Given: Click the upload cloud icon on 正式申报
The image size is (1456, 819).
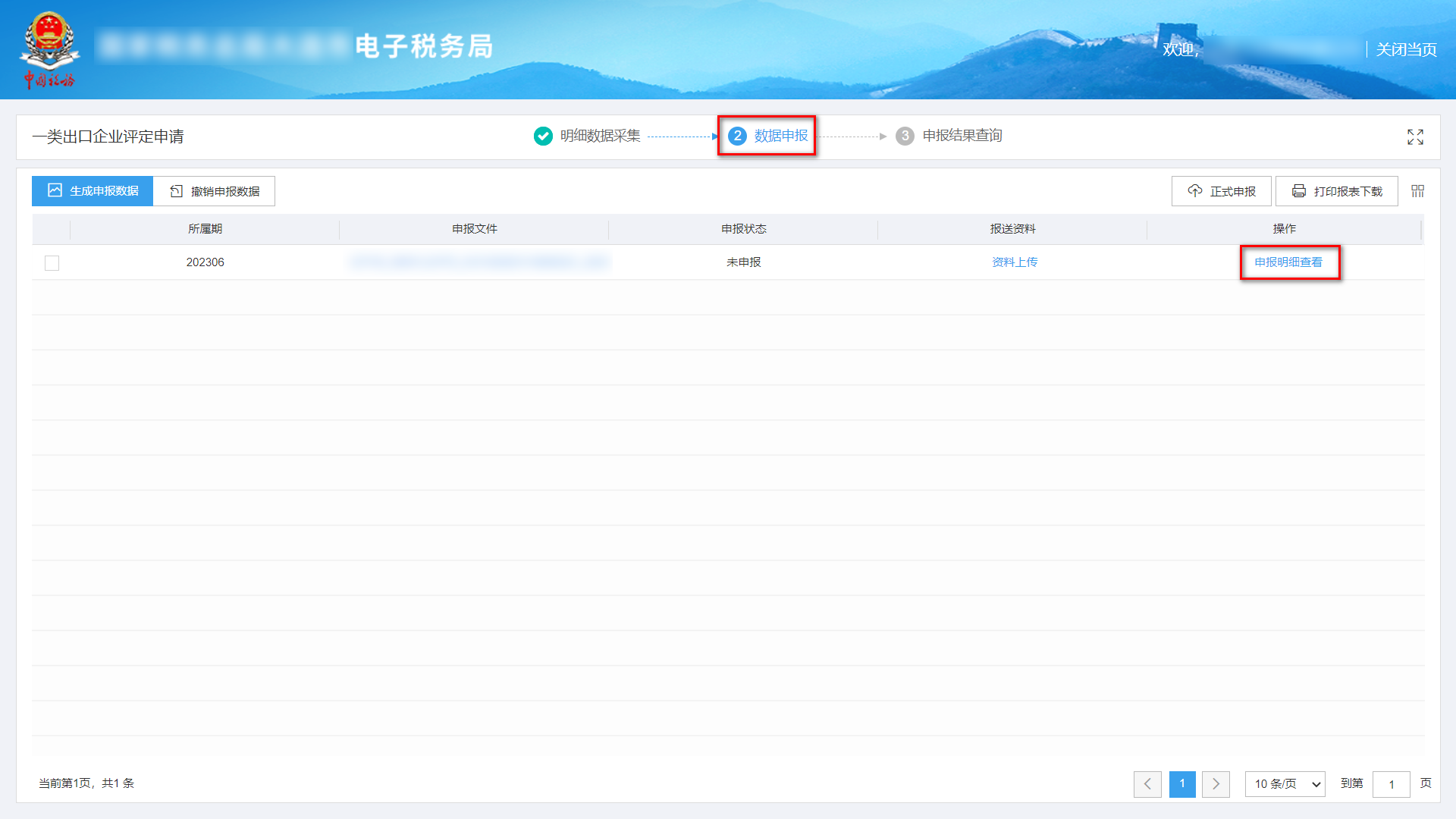Looking at the screenshot, I should pyautogui.click(x=1195, y=191).
